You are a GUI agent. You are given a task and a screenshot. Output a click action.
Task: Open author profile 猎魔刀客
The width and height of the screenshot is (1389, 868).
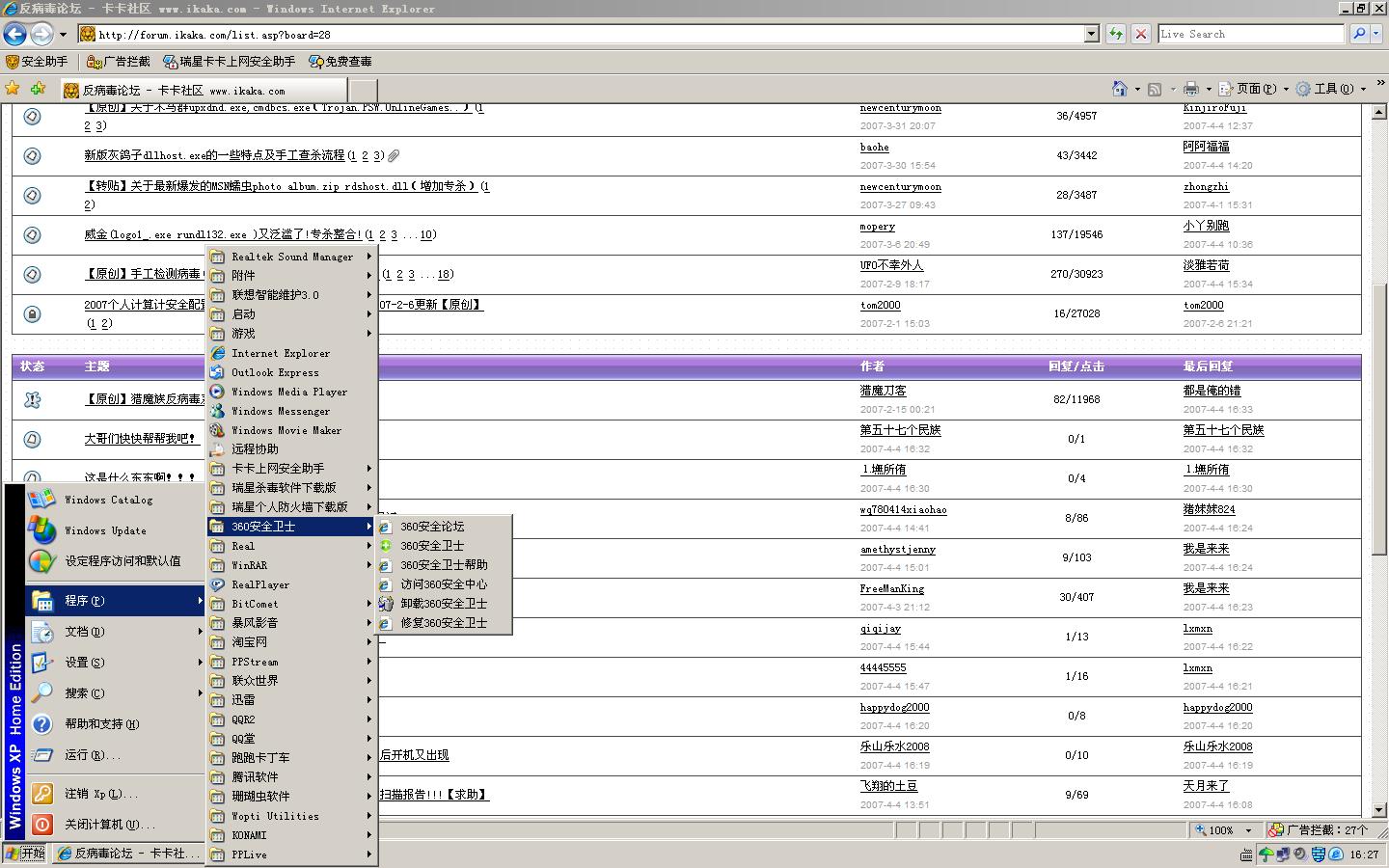884,391
